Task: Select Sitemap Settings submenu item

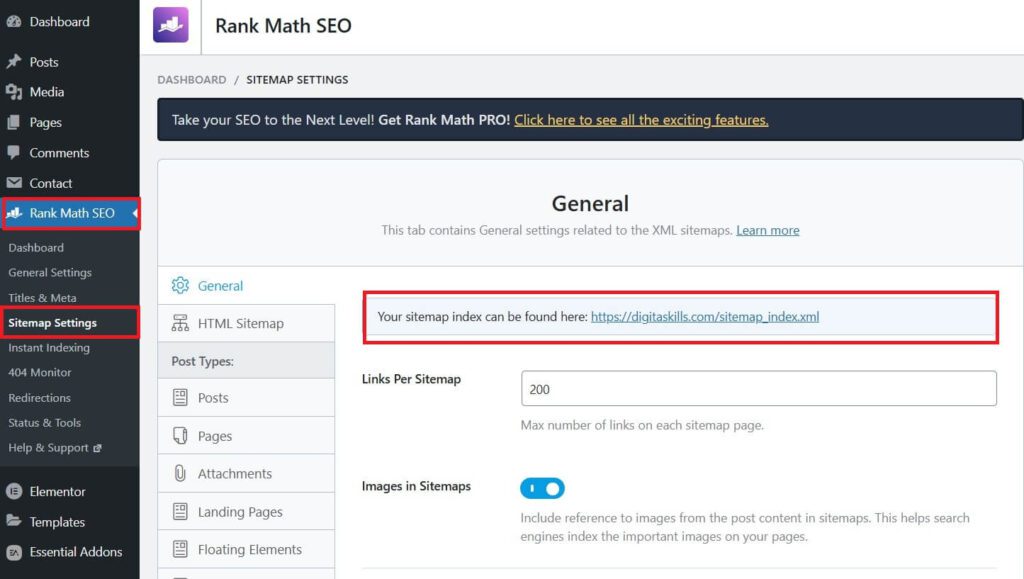Action: point(52,322)
